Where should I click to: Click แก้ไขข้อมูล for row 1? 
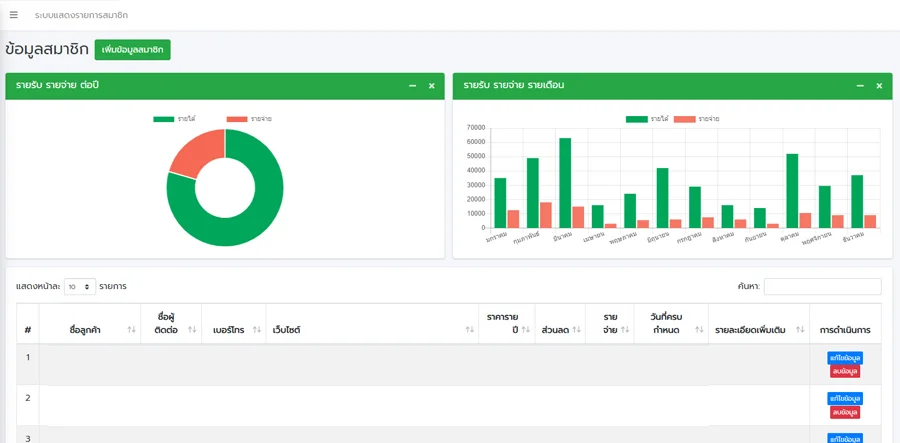(845, 358)
